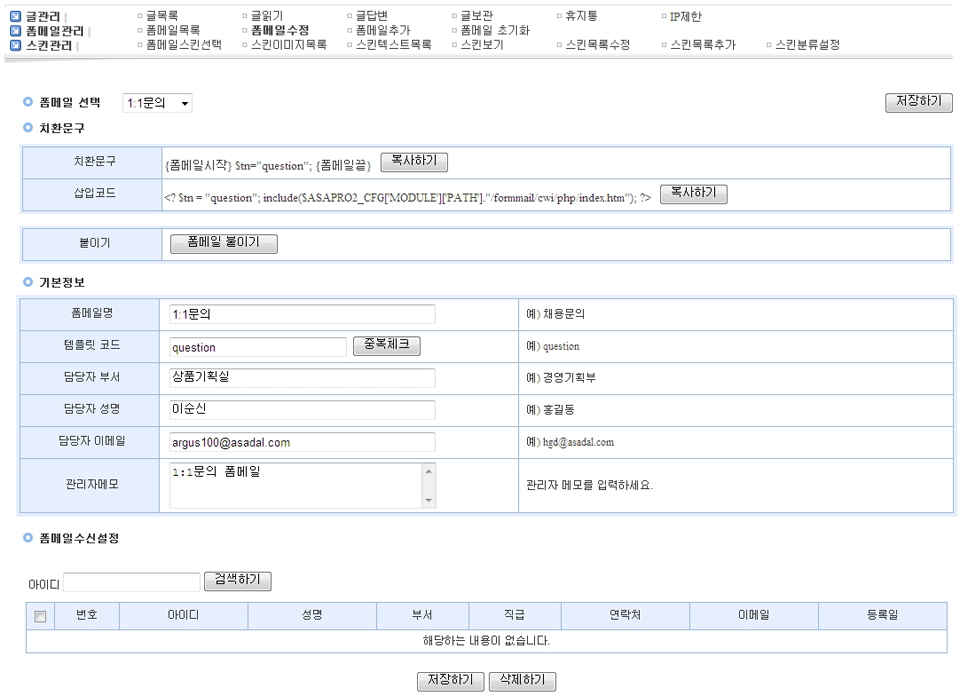Screen dimensions: 960x696
Task: Go to the 폼메일추가 menu
Action: [x=382, y=31]
